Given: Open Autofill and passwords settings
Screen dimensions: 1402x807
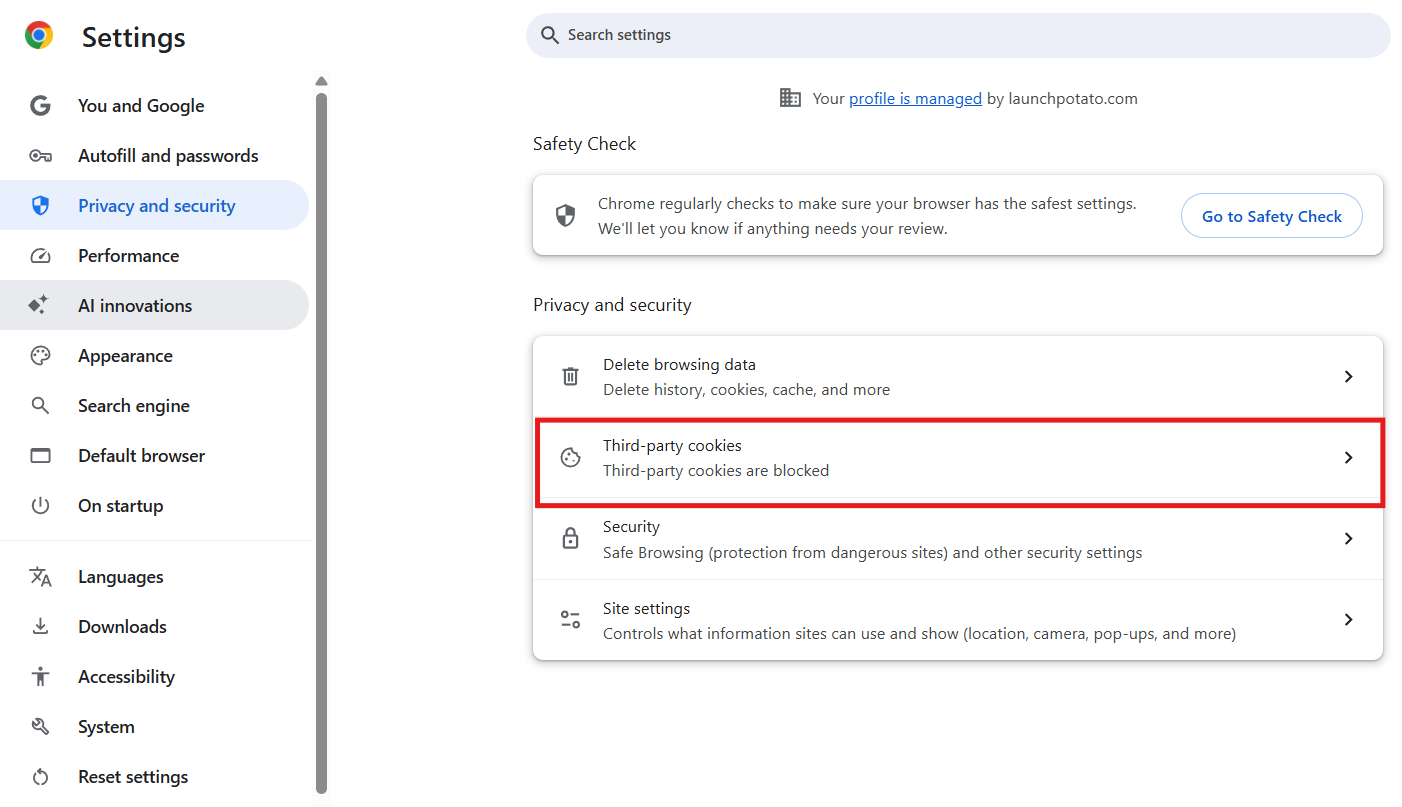Looking at the screenshot, I should [154, 156].
